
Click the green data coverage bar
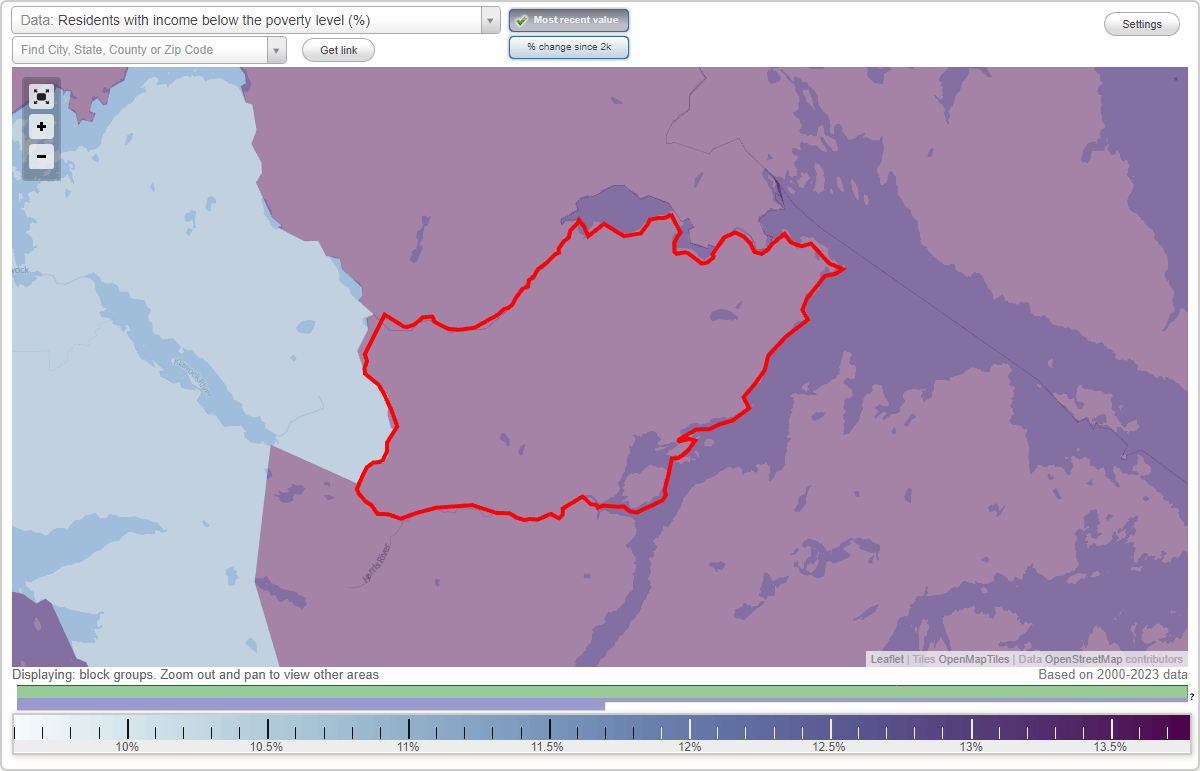[602, 692]
